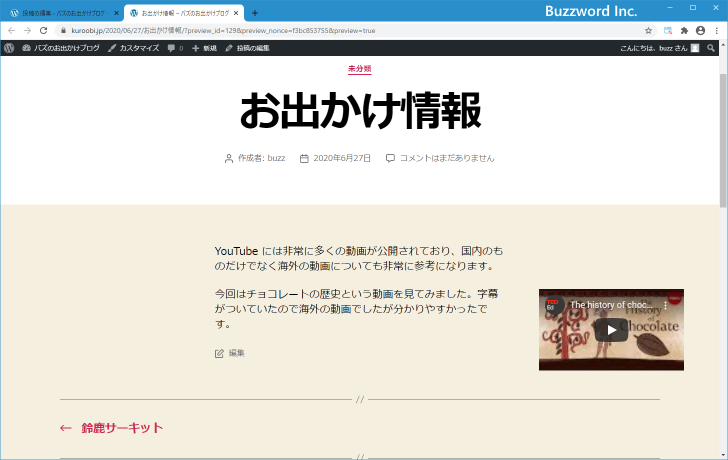Click the 未分類 category link
This screenshot has height=460, width=728.
[360, 69]
